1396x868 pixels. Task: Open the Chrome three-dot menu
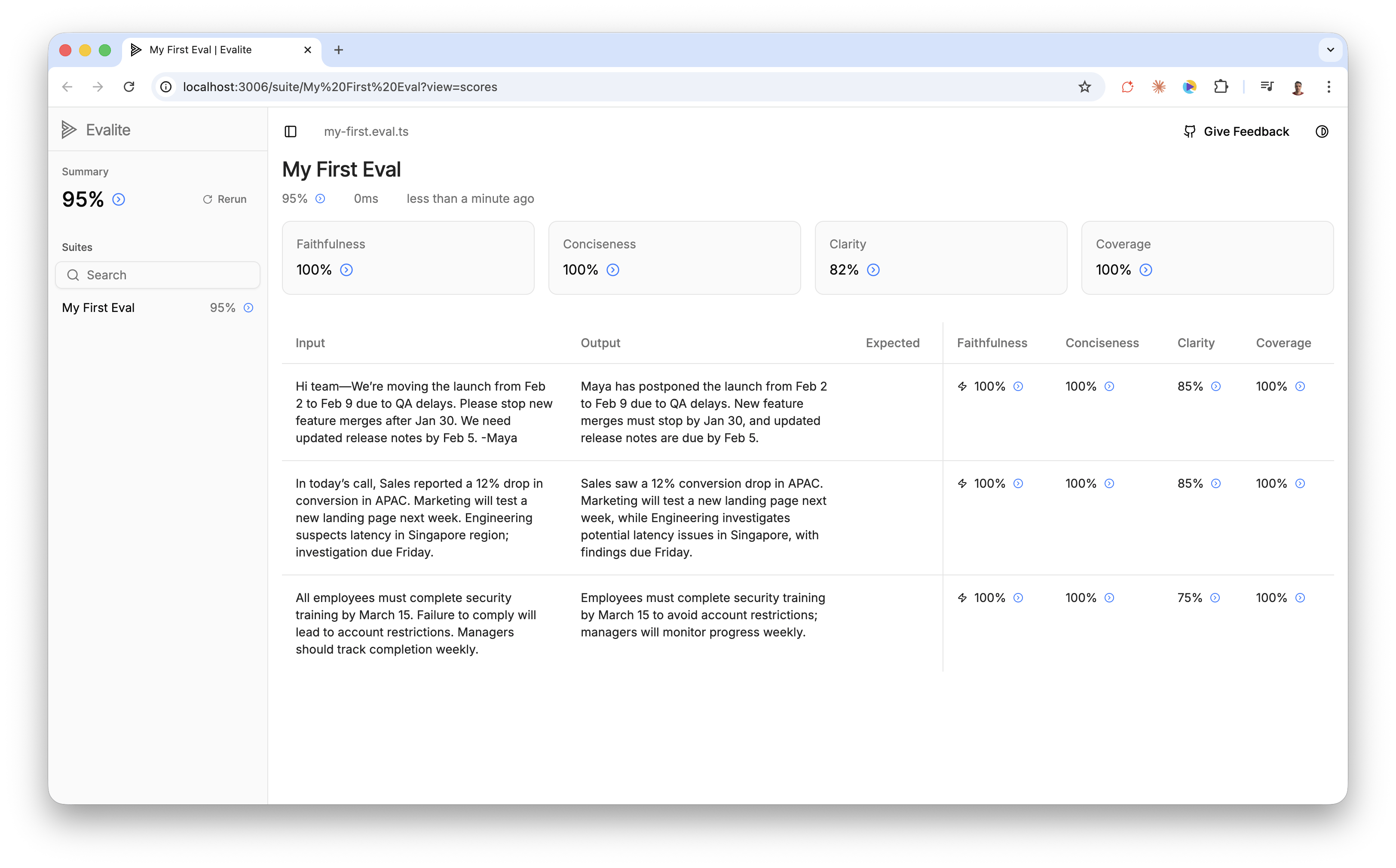pyautogui.click(x=1329, y=87)
